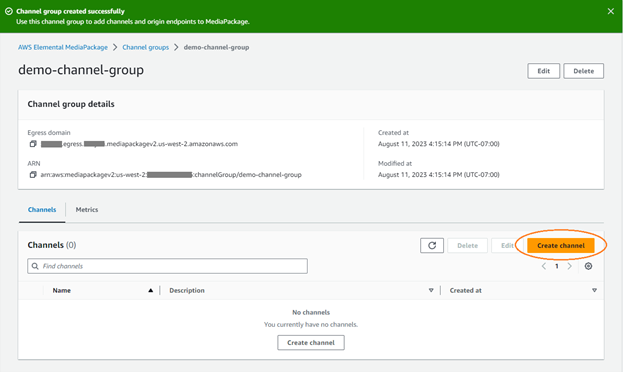Switch to the Metrics tab
The image size is (623, 372).
[x=87, y=209]
